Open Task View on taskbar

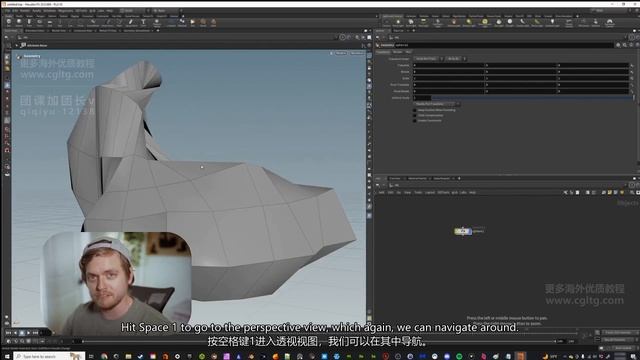[x=91, y=356]
